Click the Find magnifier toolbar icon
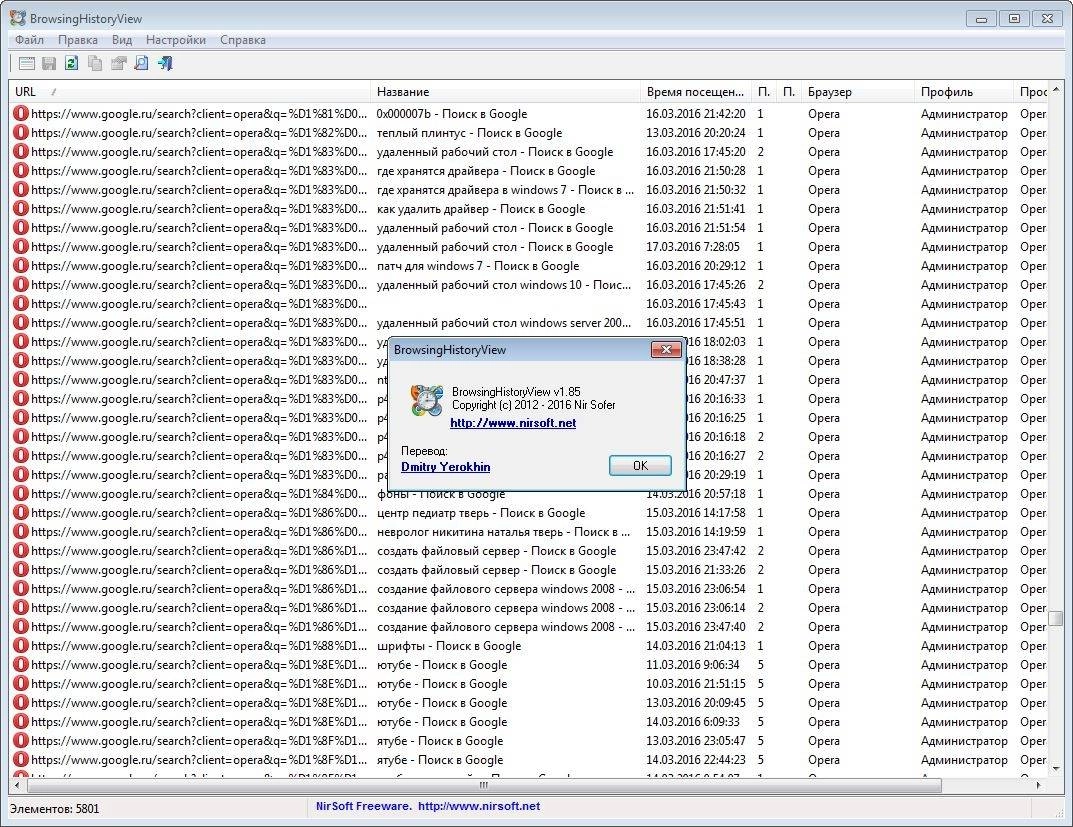This screenshot has width=1073, height=827. click(141, 64)
